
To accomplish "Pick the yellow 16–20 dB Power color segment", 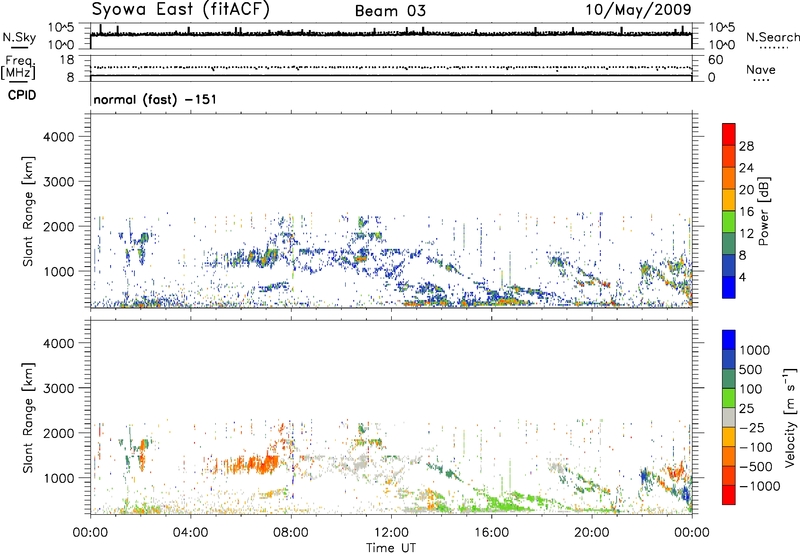I will click(729, 200).
